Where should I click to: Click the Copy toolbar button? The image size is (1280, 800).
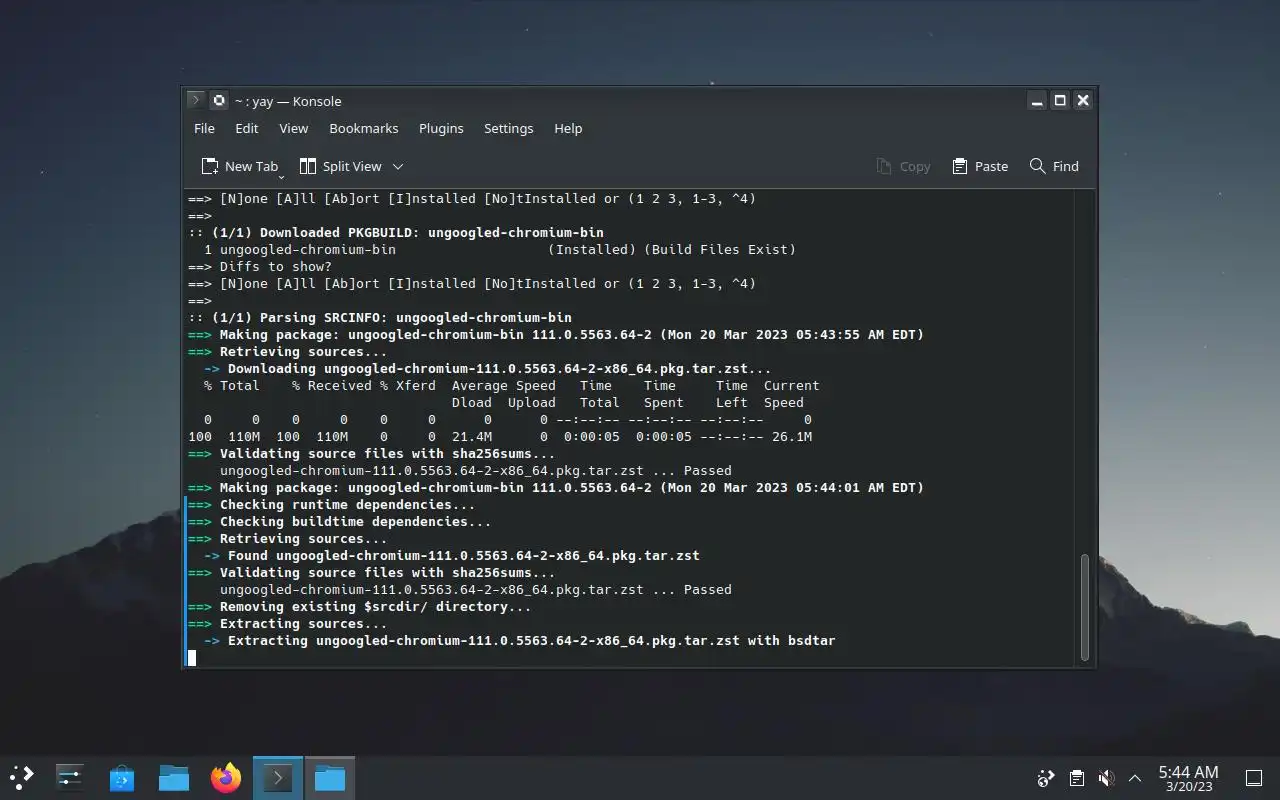tap(903, 166)
